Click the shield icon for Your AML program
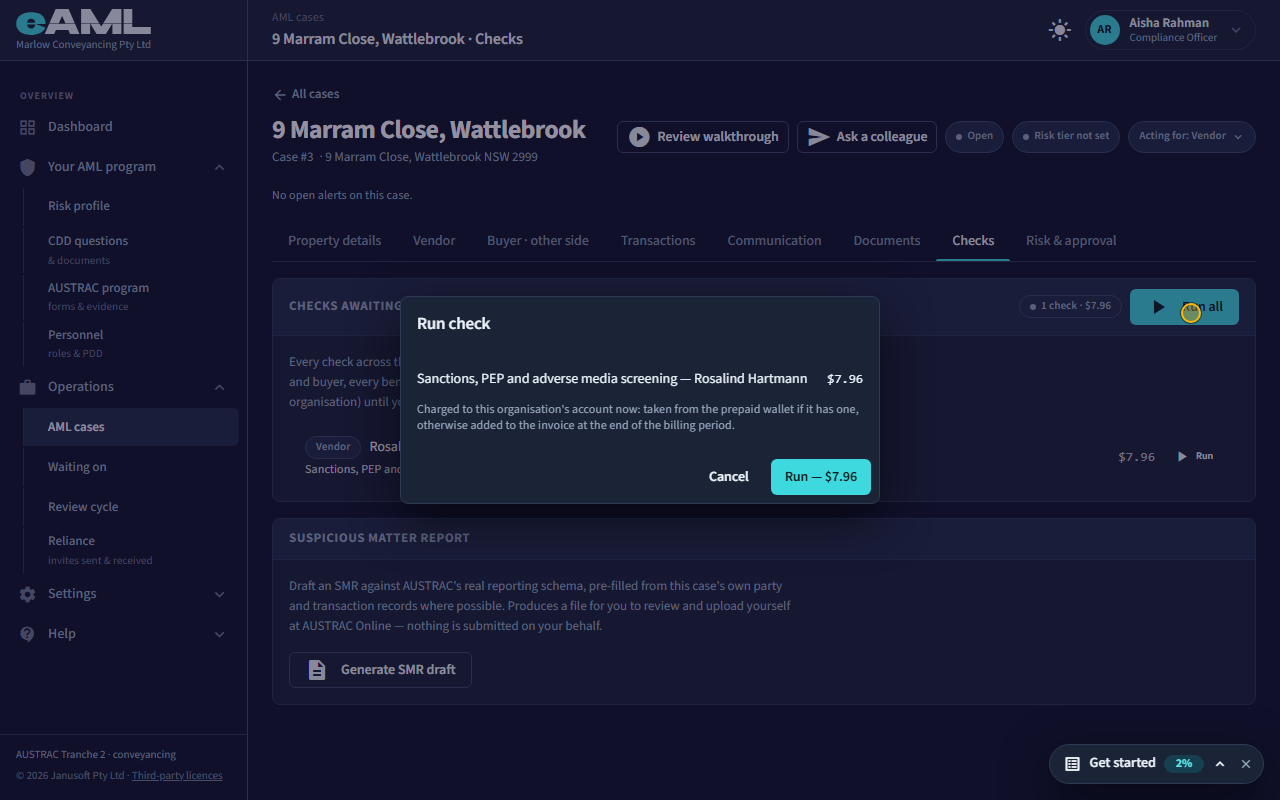 (x=28, y=167)
